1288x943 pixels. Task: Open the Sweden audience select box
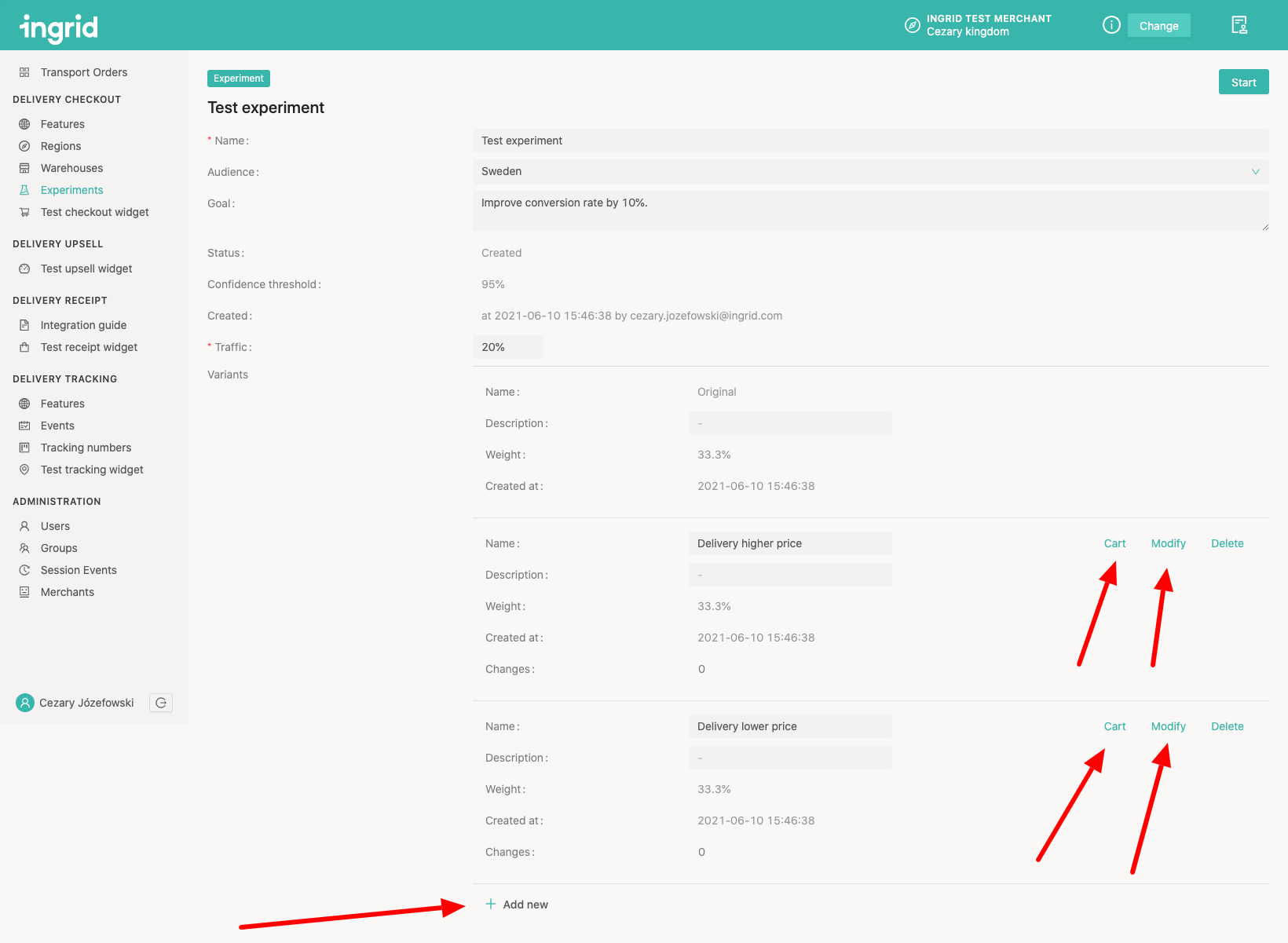pyautogui.click(x=864, y=172)
